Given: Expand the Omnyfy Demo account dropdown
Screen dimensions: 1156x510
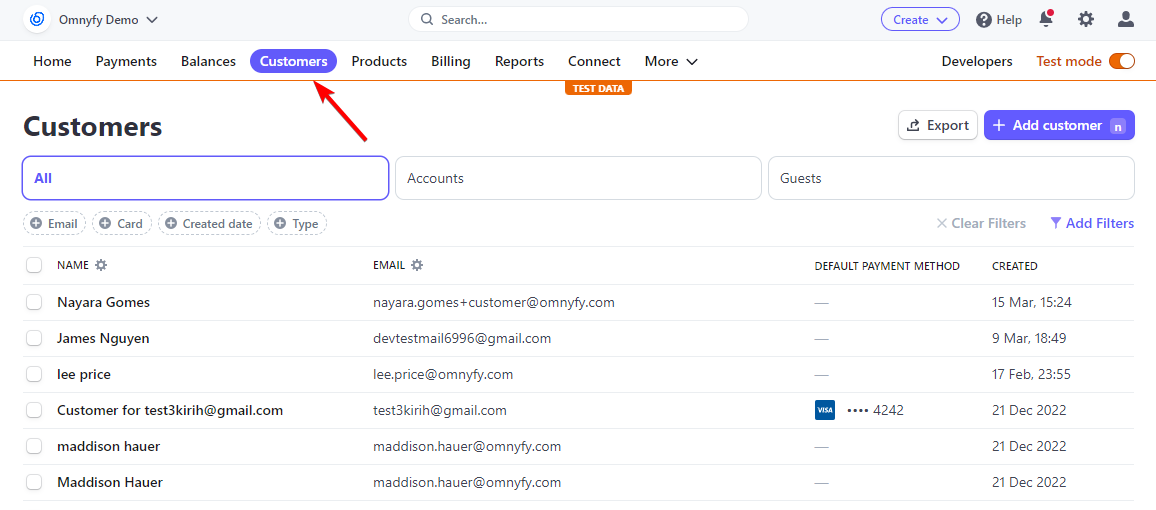Looking at the screenshot, I should 108,20.
